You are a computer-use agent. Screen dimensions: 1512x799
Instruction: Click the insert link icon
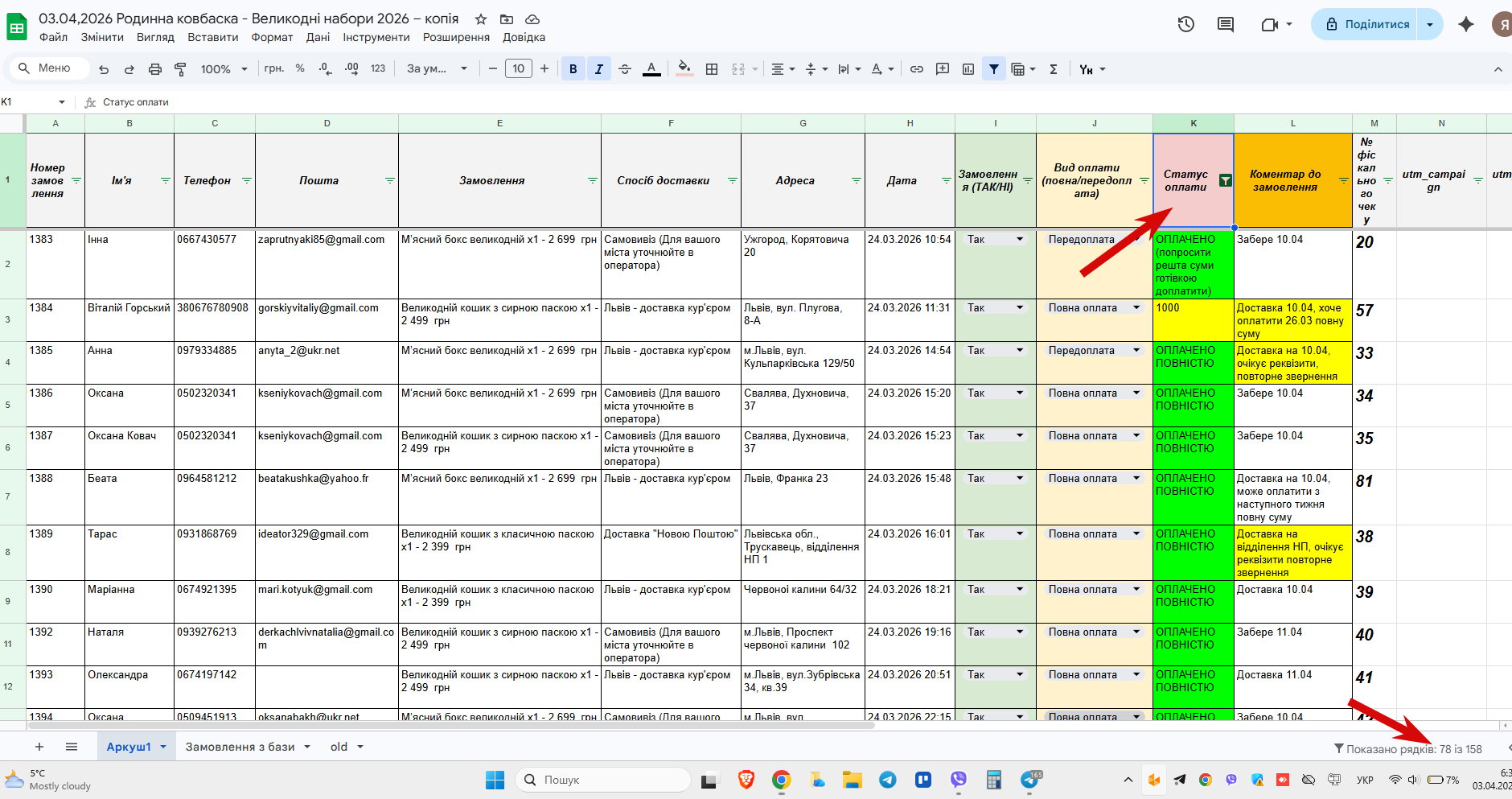(916, 69)
